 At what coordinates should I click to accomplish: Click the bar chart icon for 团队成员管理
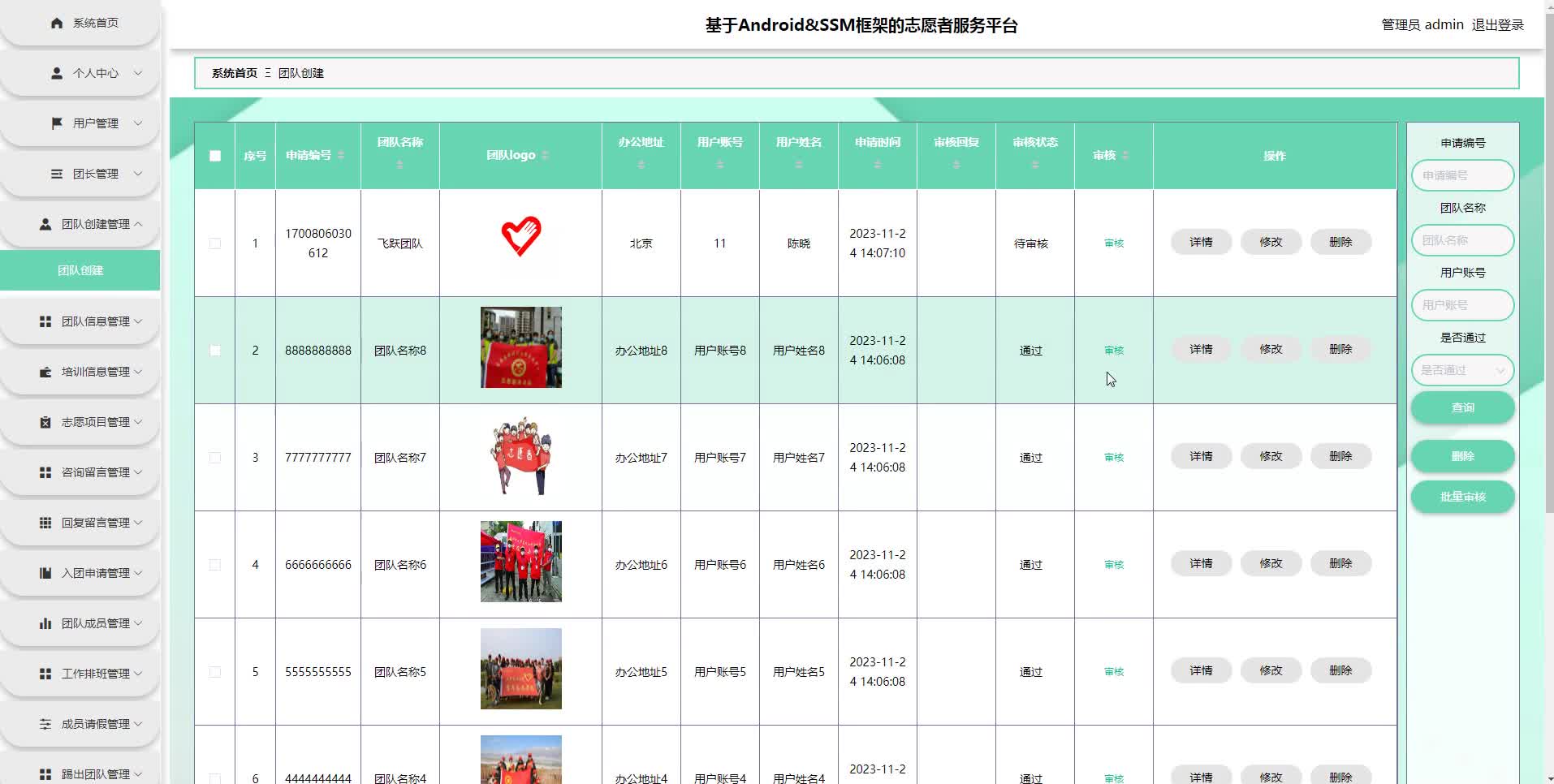pyautogui.click(x=45, y=623)
